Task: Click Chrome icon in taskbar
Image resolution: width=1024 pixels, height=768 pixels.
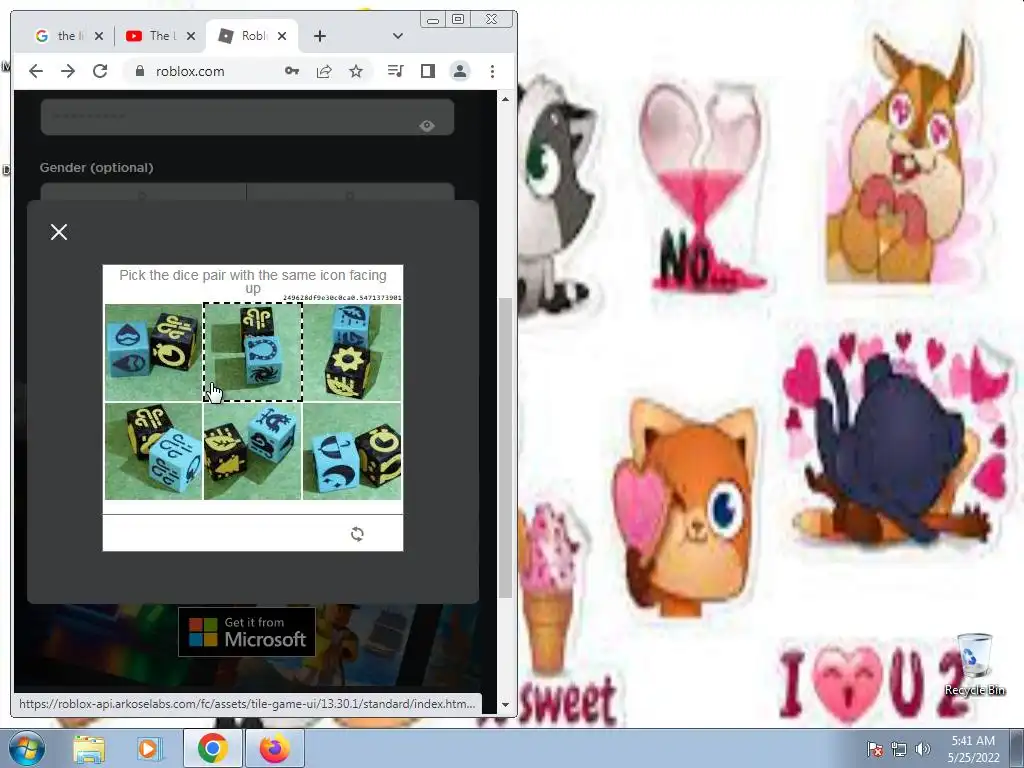Action: 212,748
